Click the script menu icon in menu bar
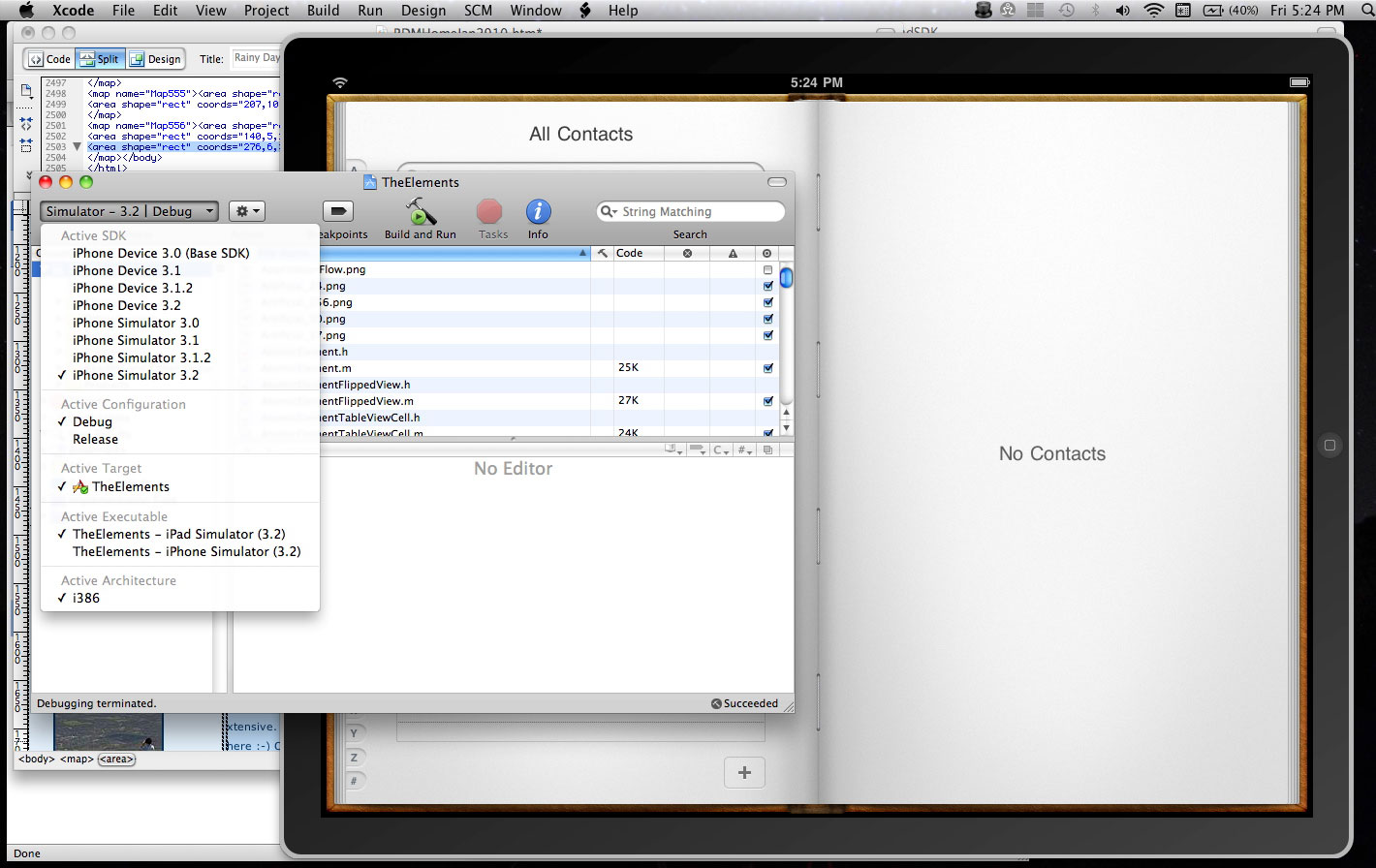 [584, 10]
